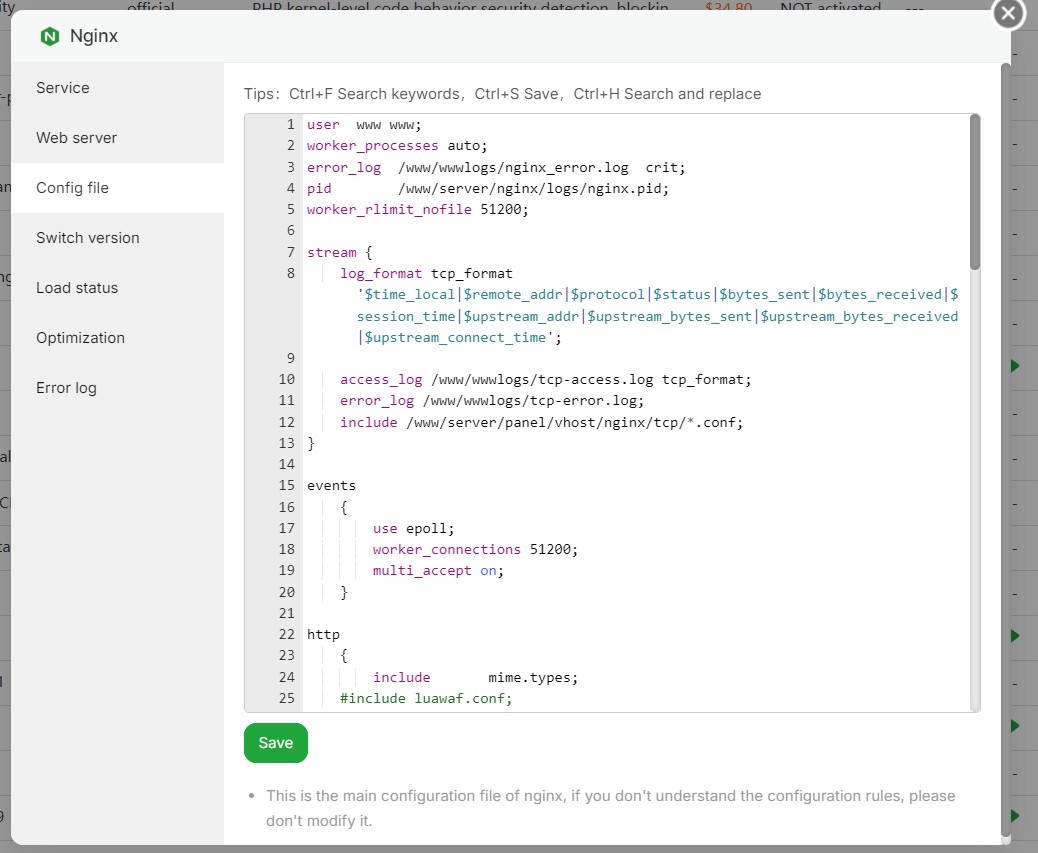1038x853 pixels.
Task: Click line number 21 in the gutter
Action: pyautogui.click(x=287, y=613)
